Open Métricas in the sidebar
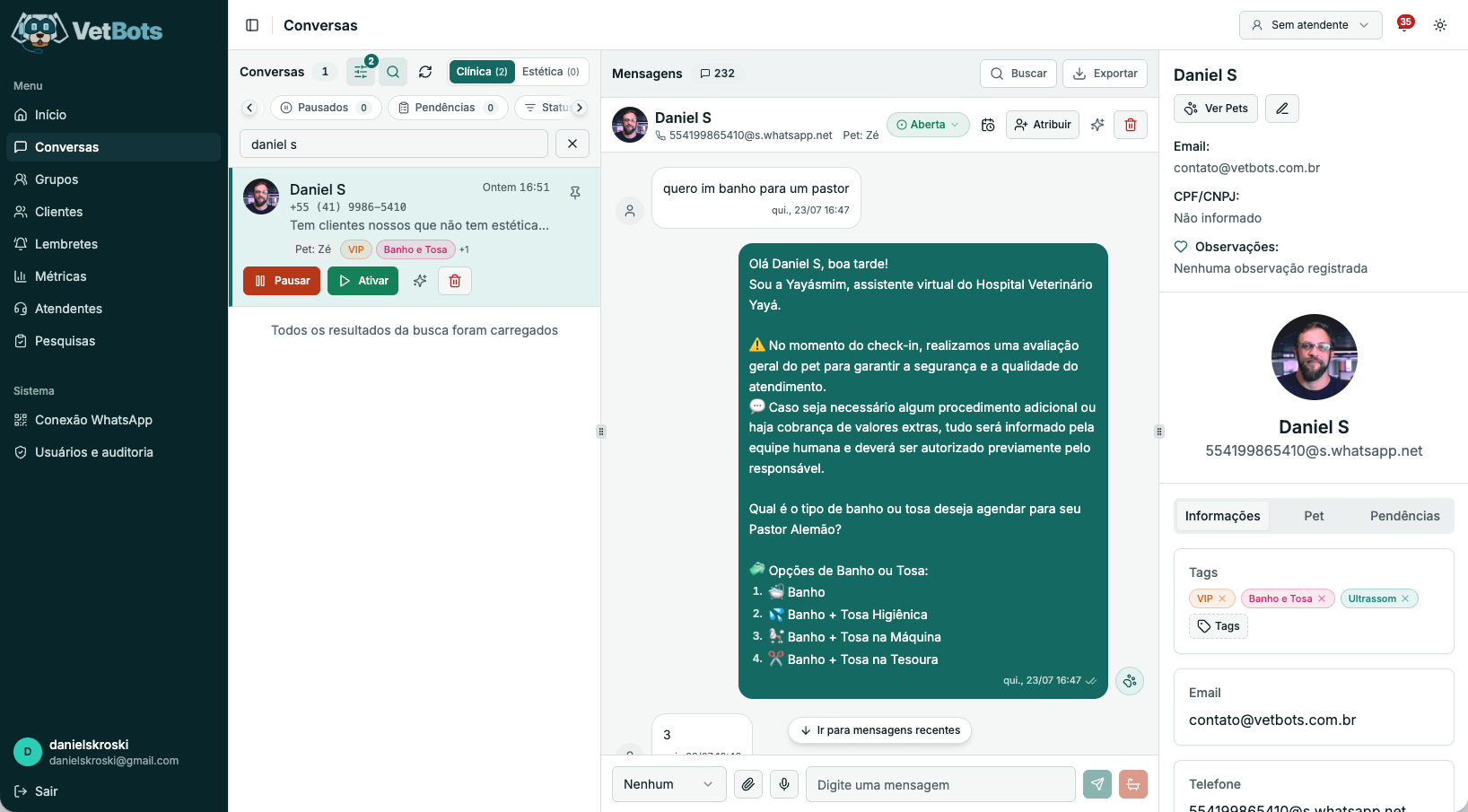The image size is (1468, 812). (113, 276)
